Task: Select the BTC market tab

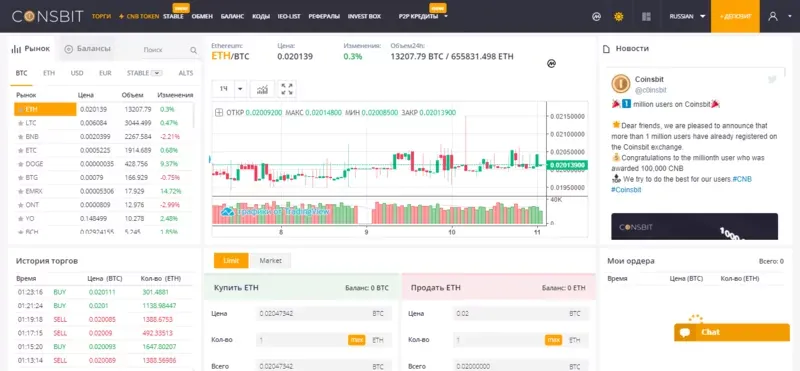Action: click(21, 73)
